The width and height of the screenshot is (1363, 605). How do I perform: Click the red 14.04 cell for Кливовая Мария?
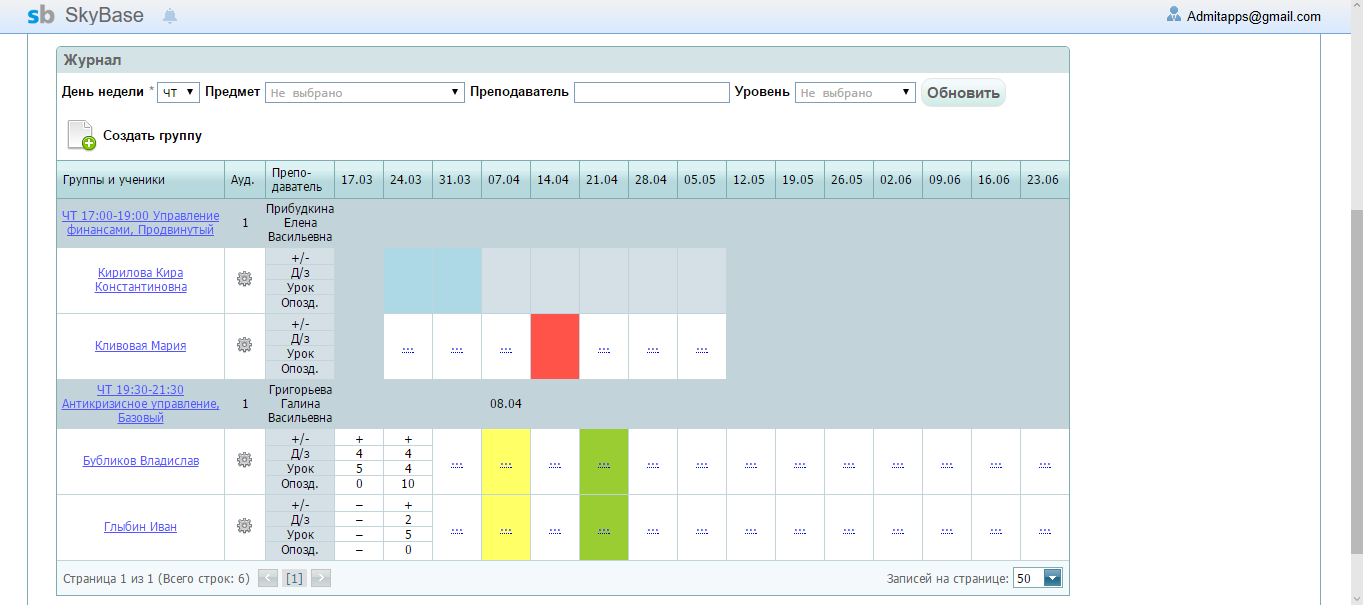[554, 346]
